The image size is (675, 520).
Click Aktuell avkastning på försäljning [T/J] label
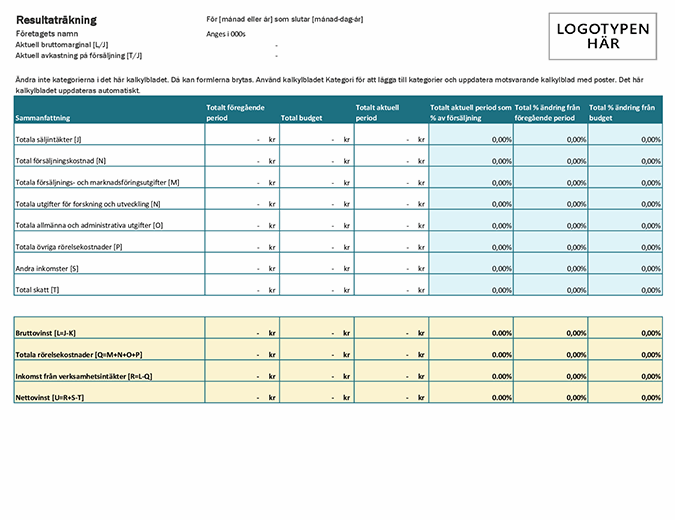pyautogui.click(x=78, y=57)
